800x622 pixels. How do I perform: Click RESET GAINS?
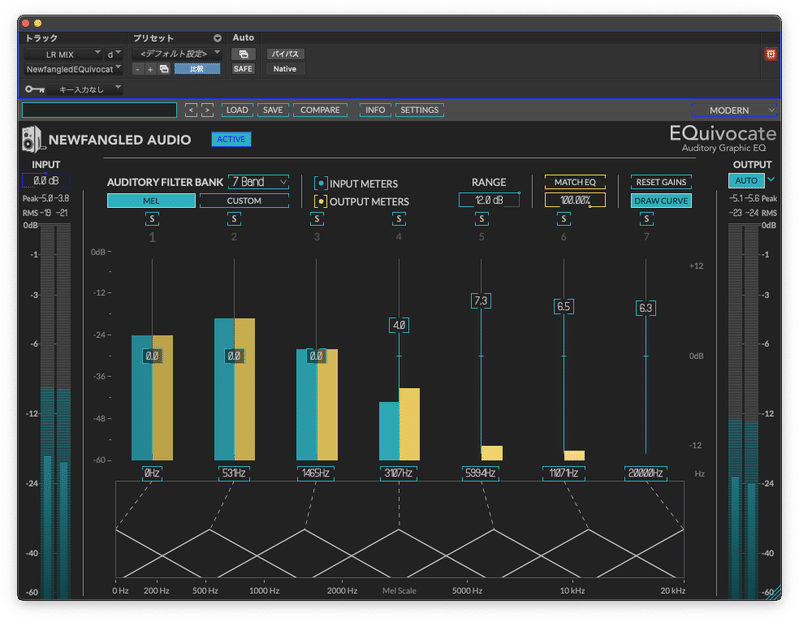(661, 182)
